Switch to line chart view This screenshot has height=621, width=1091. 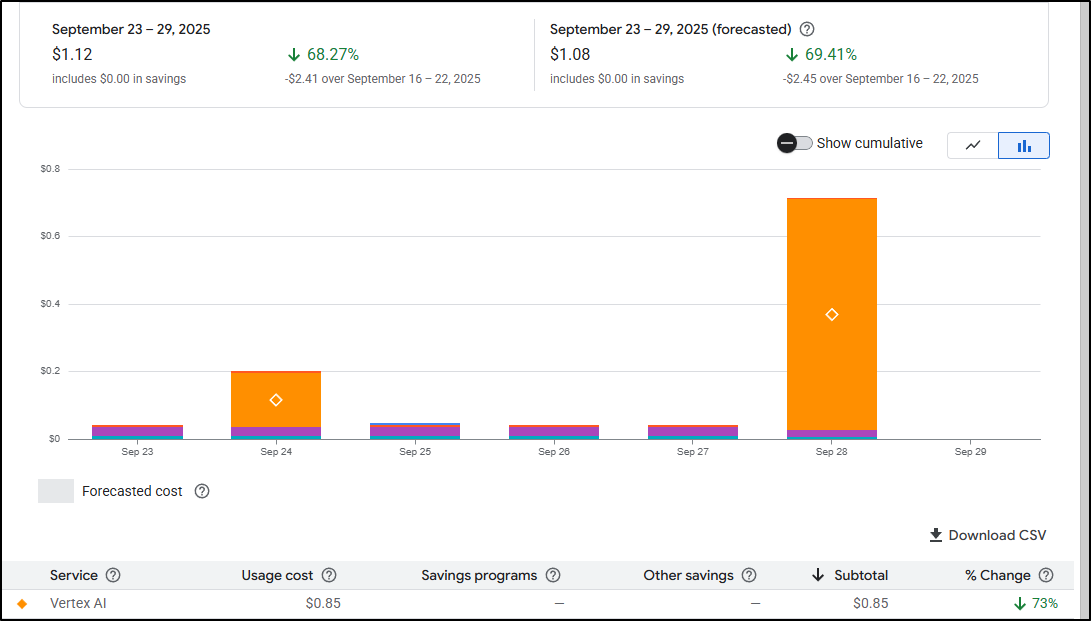pyautogui.click(x=972, y=145)
